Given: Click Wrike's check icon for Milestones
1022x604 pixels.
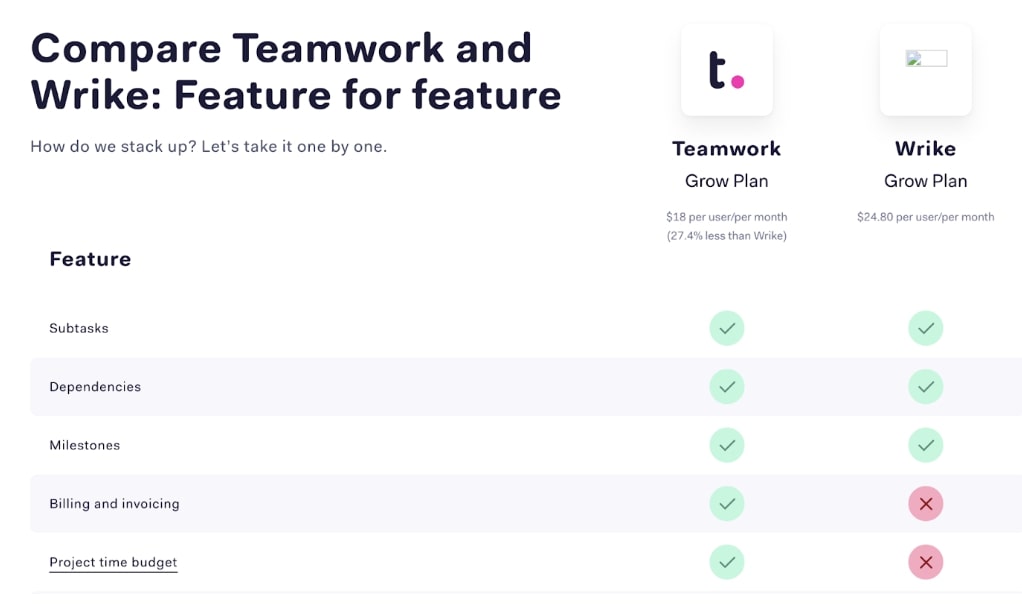Looking at the screenshot, I should (926, 445).
